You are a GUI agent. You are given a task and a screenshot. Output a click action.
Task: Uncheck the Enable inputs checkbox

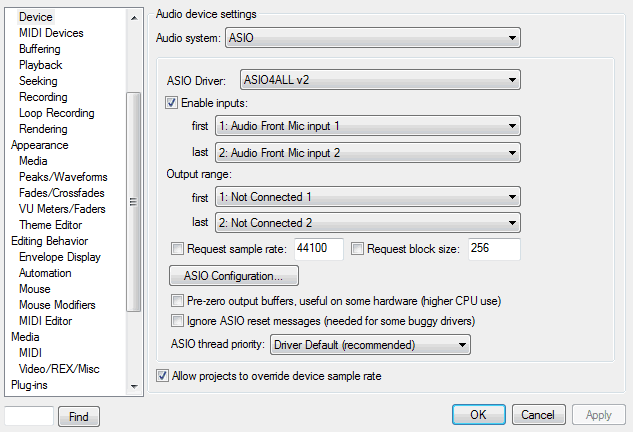click(x=172, y=103)
